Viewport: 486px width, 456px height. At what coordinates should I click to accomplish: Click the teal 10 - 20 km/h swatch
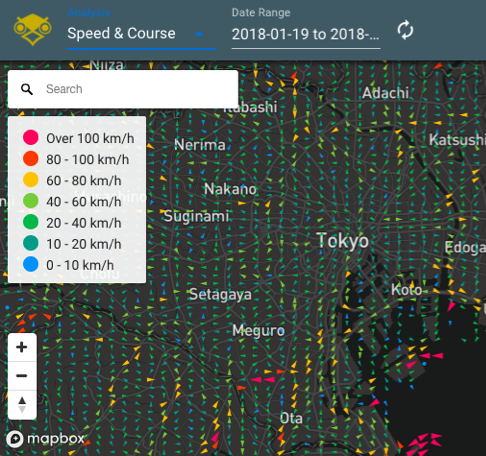pos(31,243)
